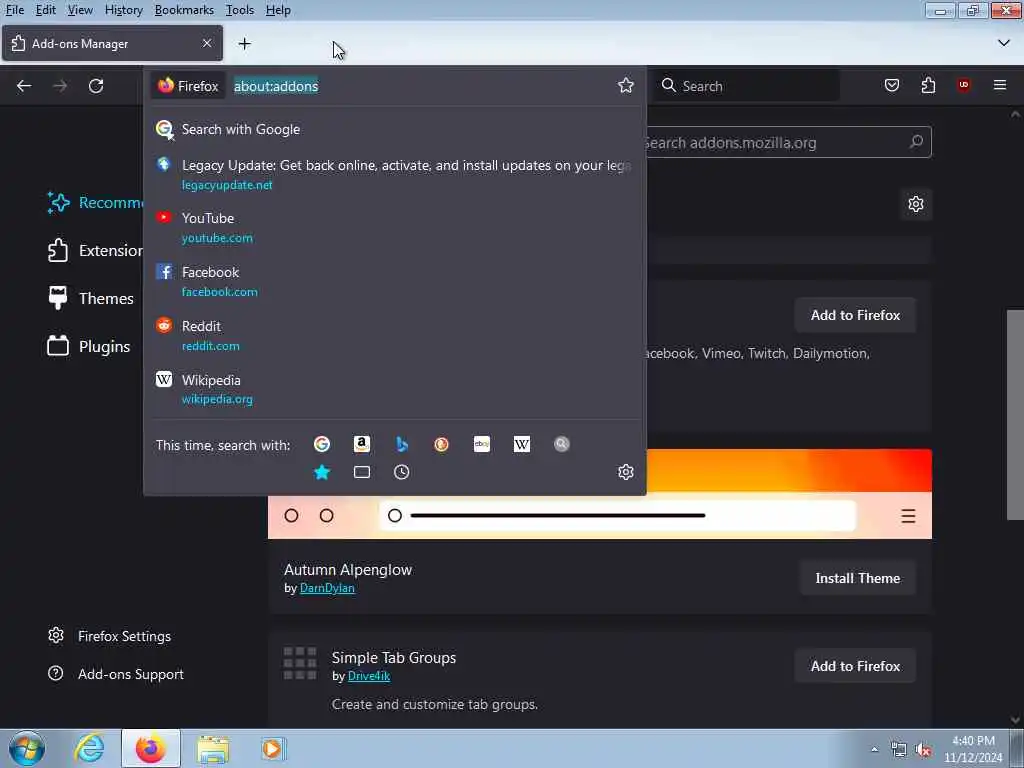This screenshot has width=1024, height=768.
Task: Launch Internet Explorer from the taskbar
Action: 89,748
